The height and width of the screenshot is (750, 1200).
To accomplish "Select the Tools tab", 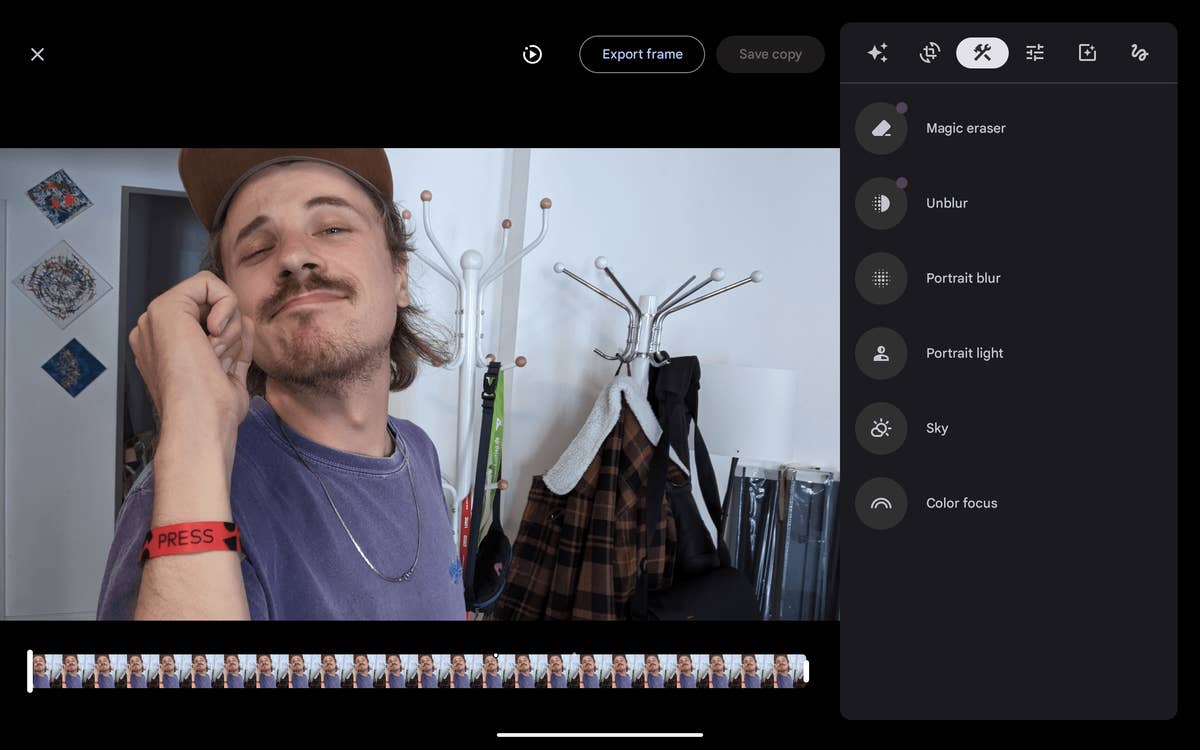I will tap(982, 53).
